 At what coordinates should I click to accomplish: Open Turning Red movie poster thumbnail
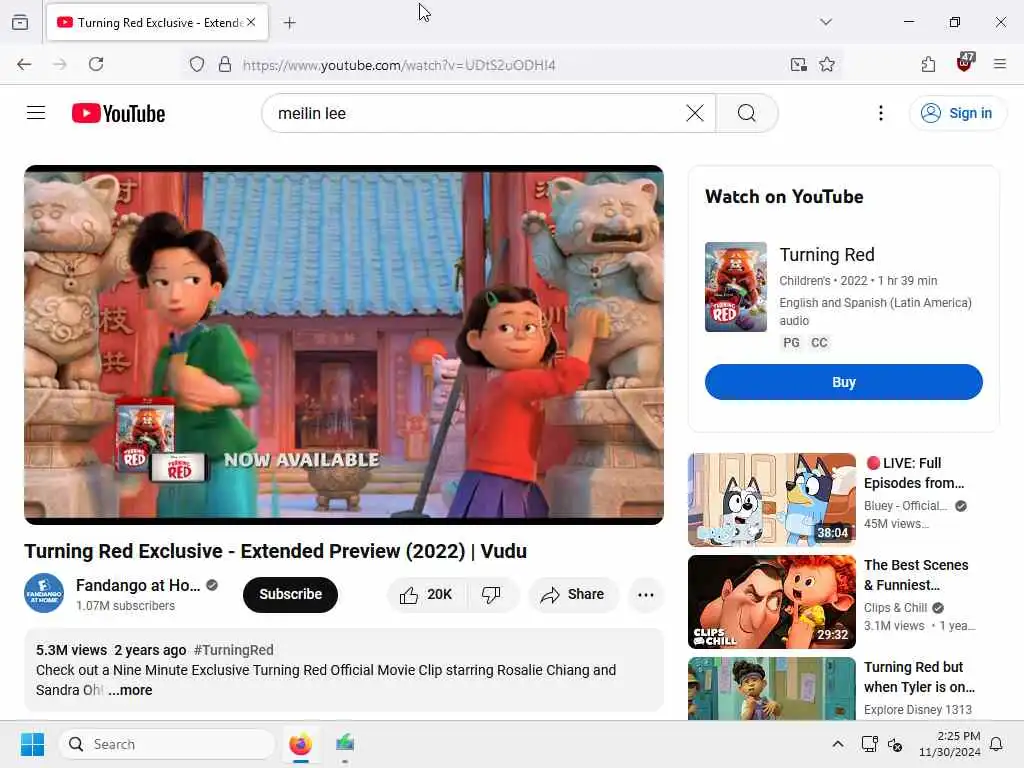(x=736, y=287)
